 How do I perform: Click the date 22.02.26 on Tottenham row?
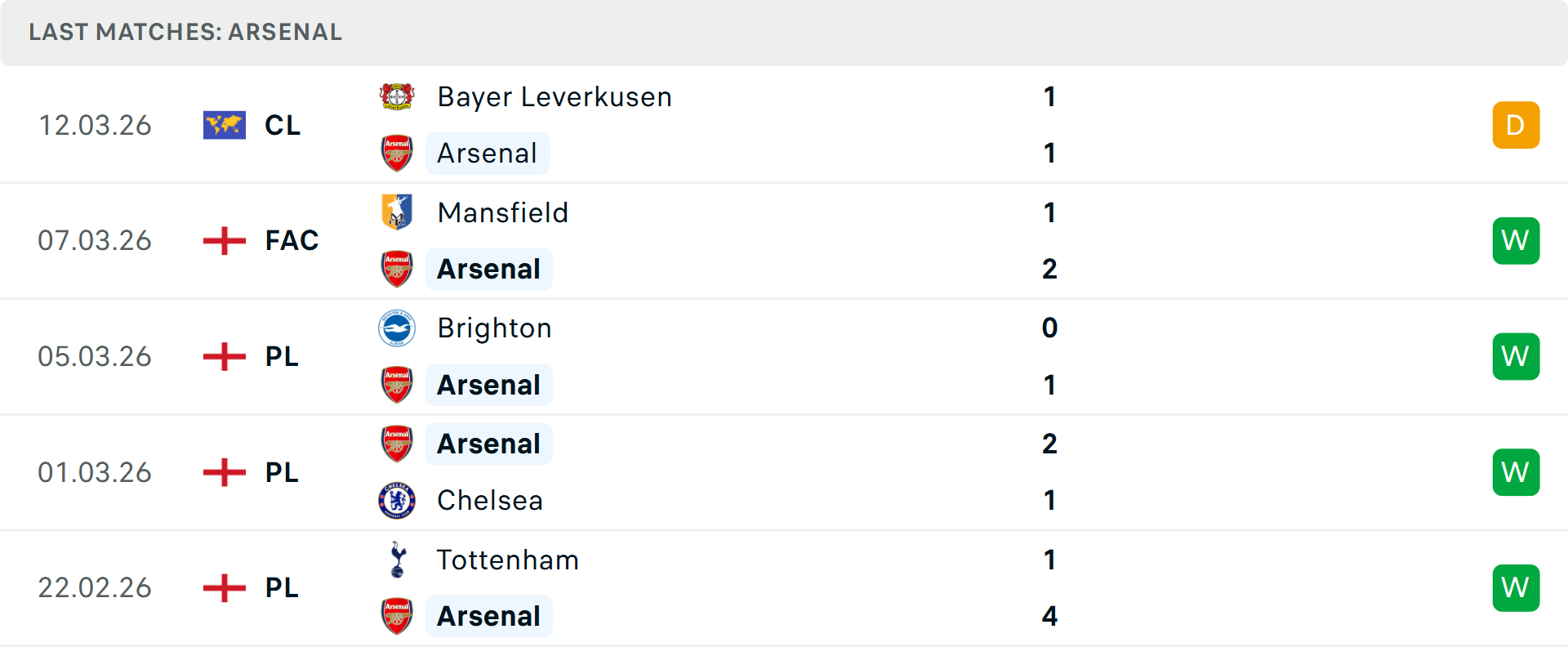click(x=95, y=587)
